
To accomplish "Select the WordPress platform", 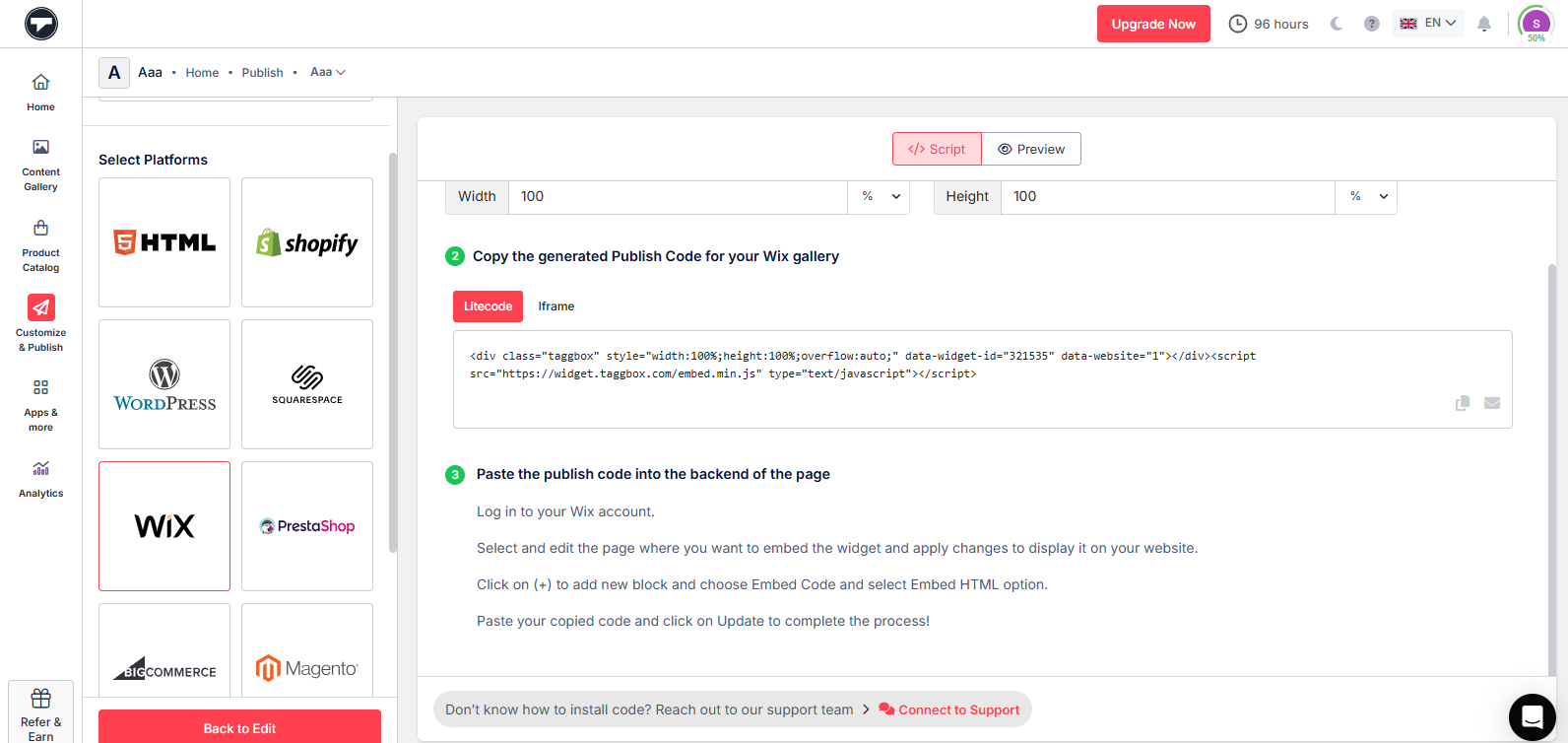I will click(164, 384).
